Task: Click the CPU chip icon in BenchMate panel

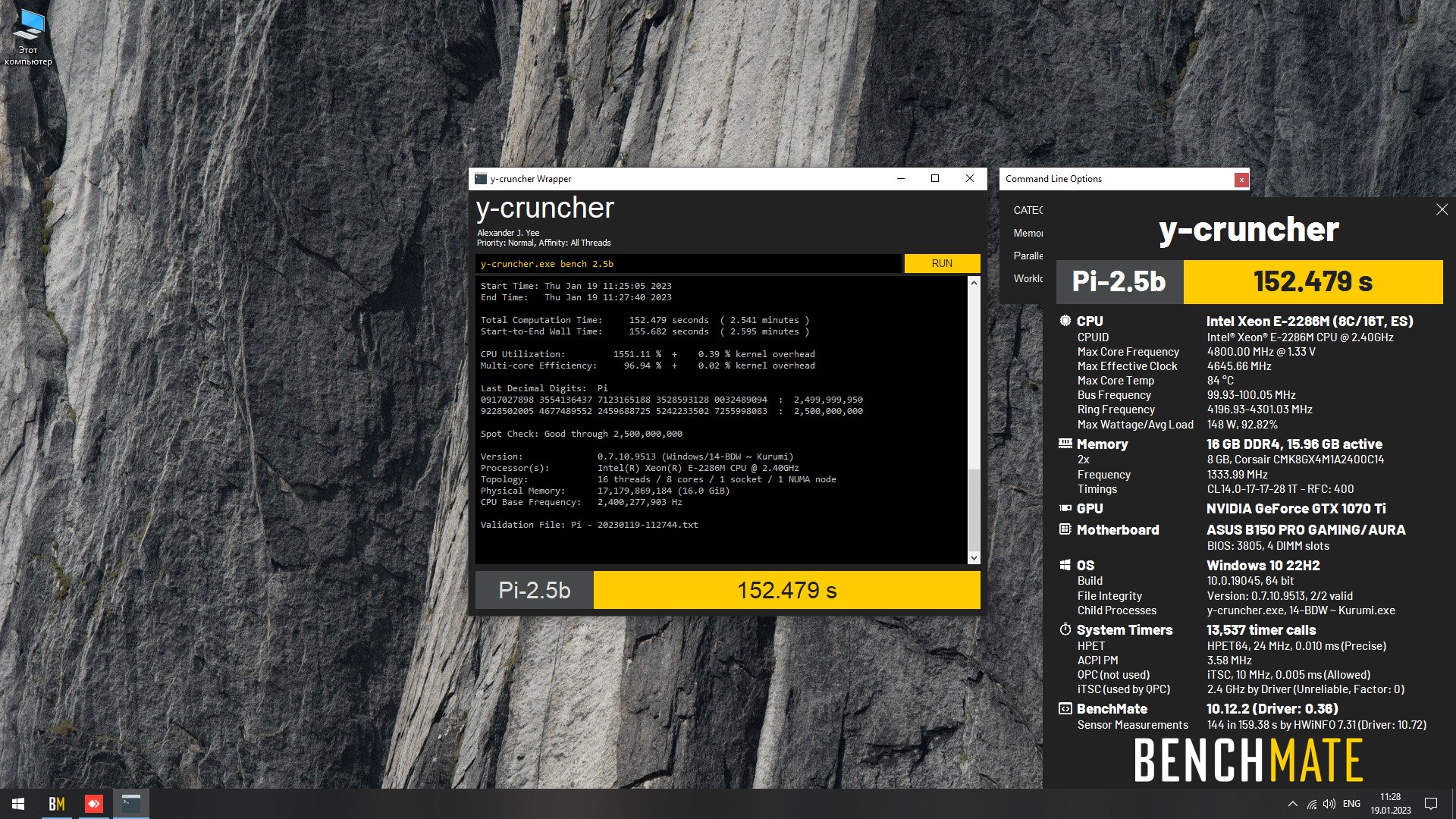Action: click(1065, 321)
